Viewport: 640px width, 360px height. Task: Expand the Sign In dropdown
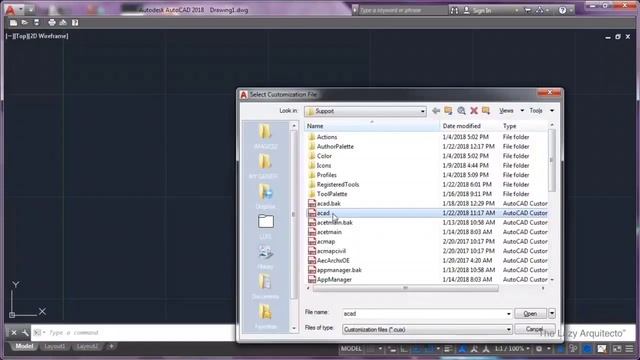(517, 11)
